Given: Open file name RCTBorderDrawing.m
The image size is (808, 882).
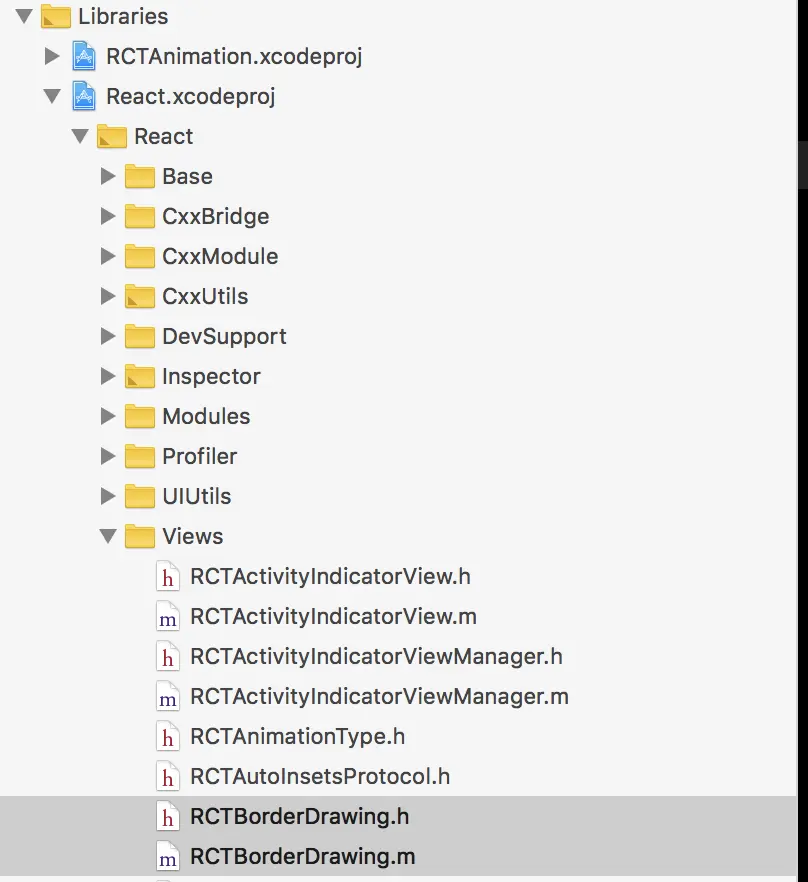Looking at the screenshot, I should click(x=303, y=856).
